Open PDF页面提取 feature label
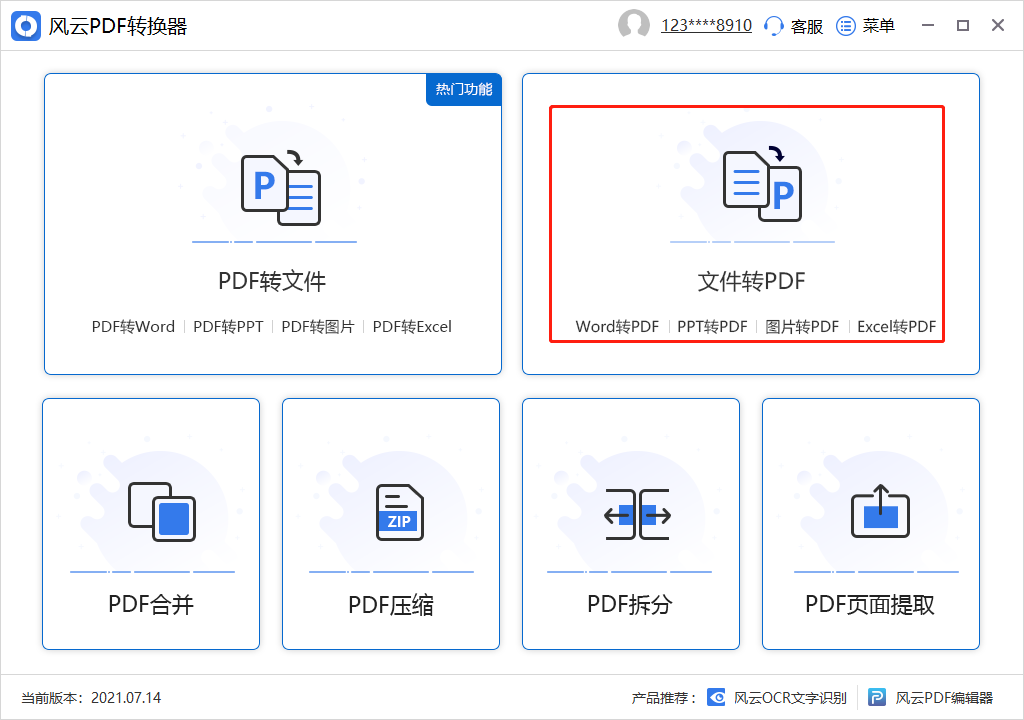The height and width of the screenshot is (720, 1024). click(870, 604)
